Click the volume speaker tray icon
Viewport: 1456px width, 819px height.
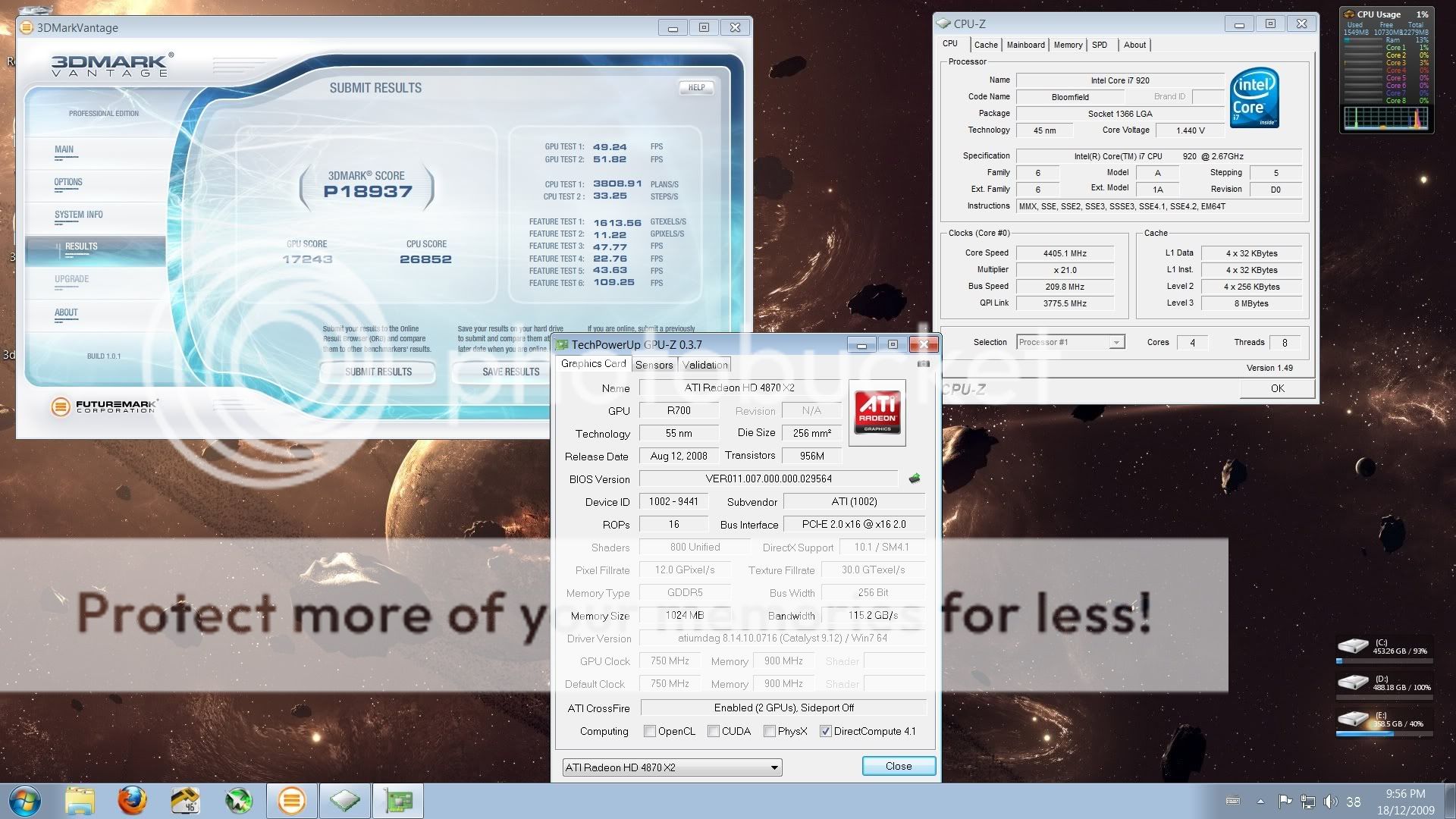1330,802
